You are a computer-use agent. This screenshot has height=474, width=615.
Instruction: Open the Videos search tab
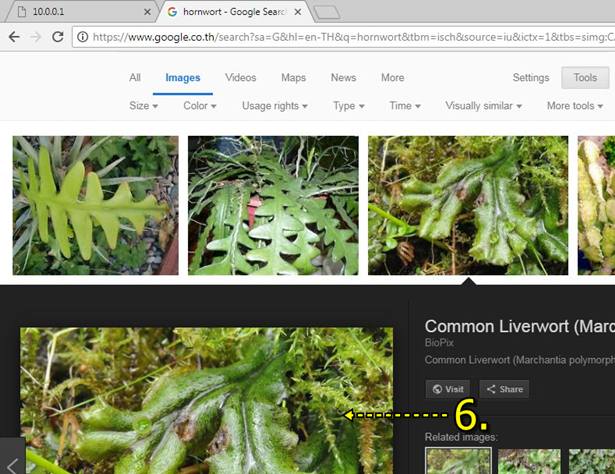tap(240, 78)
